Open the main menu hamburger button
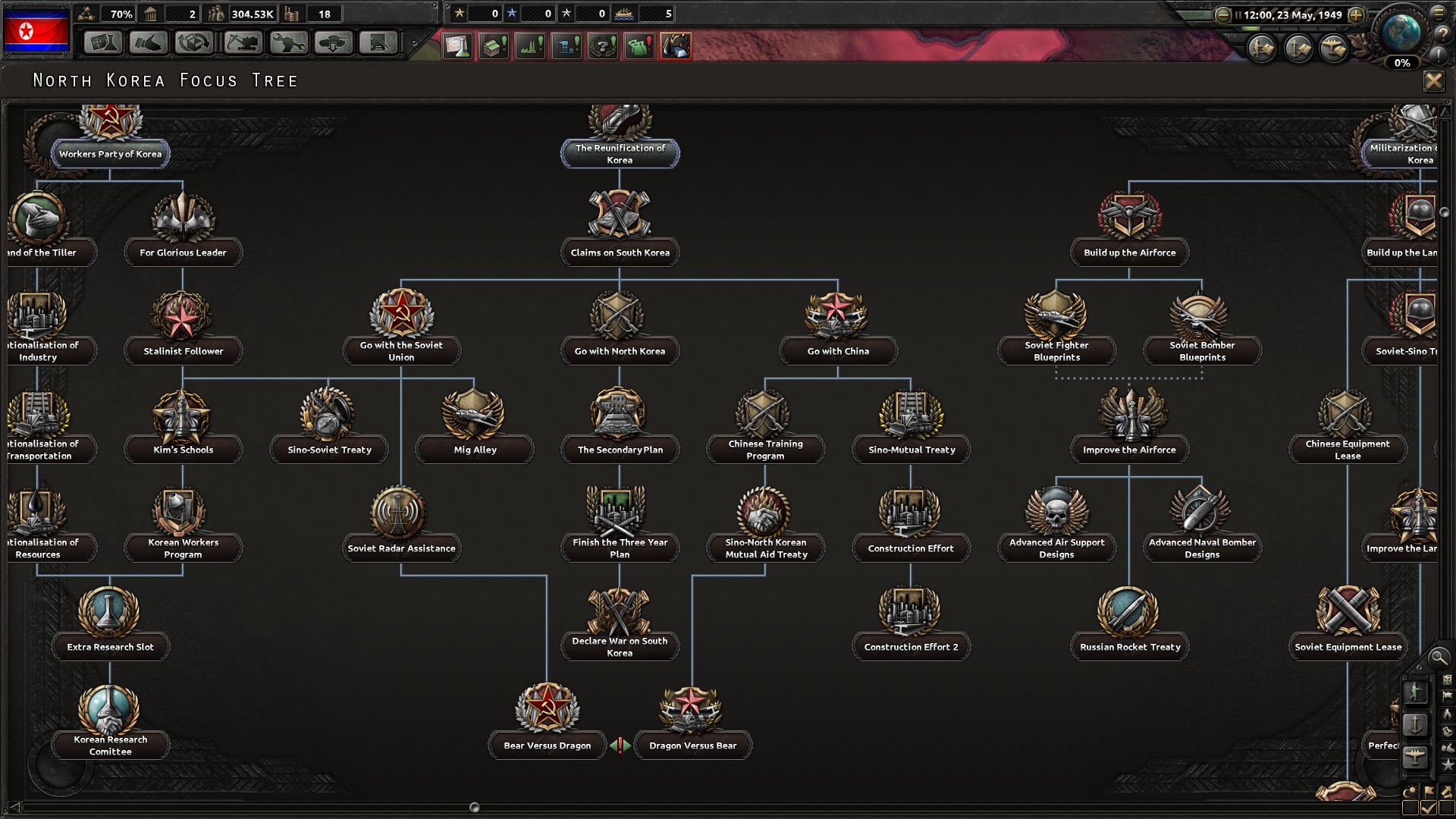 pyautogui.click(x=1439, y=12)
